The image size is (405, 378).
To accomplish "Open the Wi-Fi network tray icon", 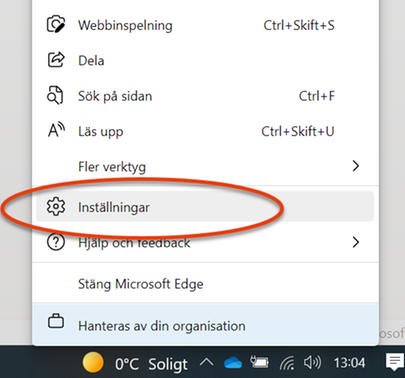I will [x=287, y=363].
